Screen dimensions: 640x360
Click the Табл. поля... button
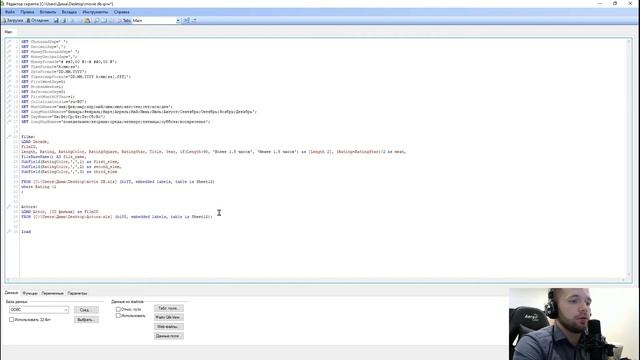click(169, 308)
